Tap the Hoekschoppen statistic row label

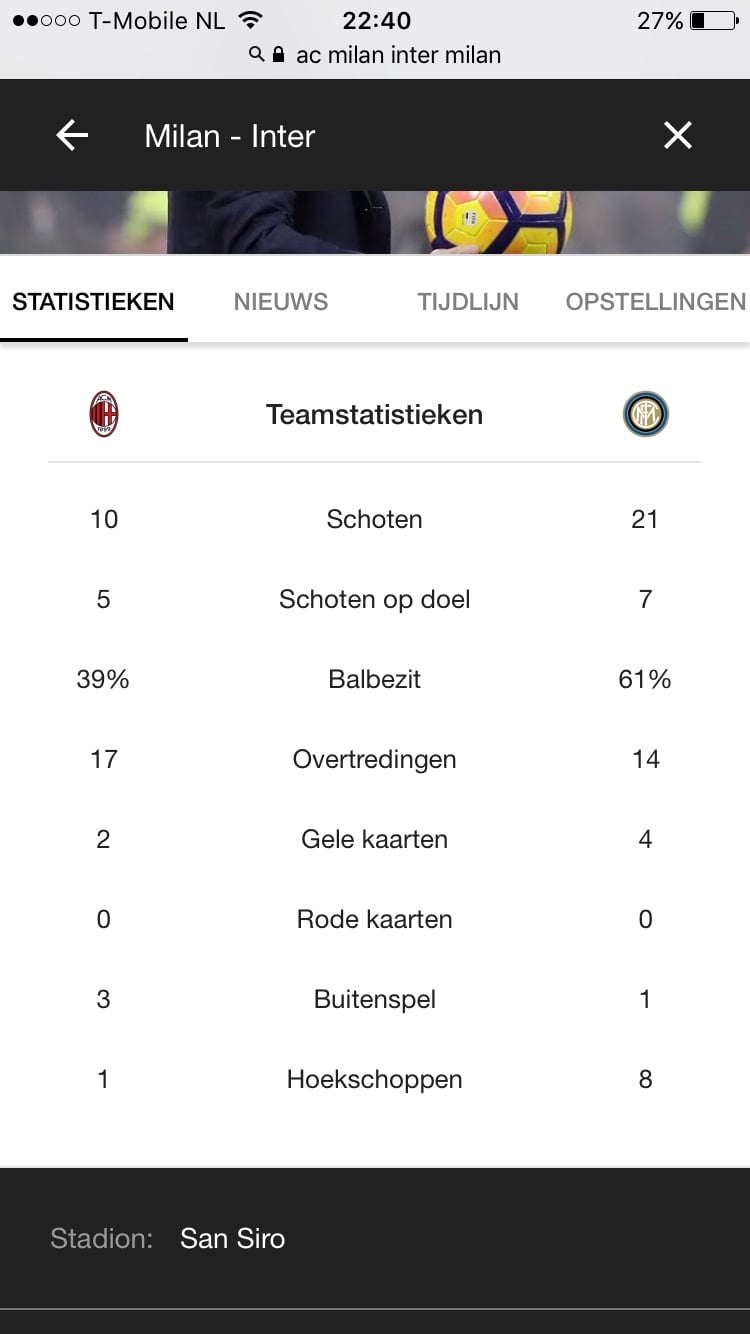tap(374, 1080)
